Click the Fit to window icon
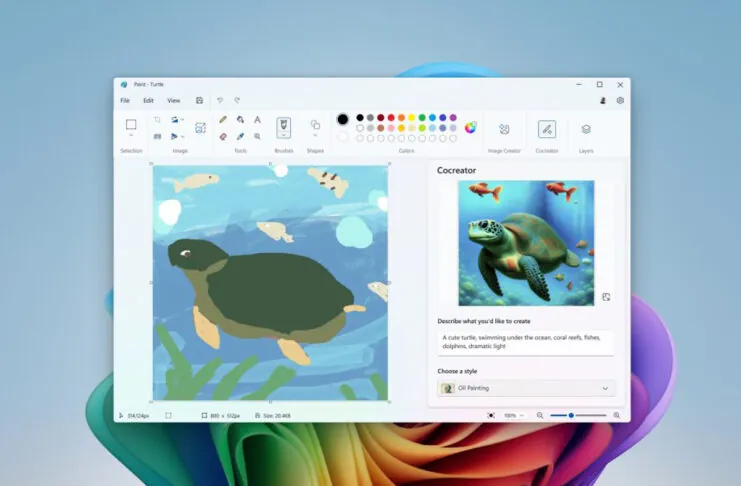The image size is (741, 486). 491,416
